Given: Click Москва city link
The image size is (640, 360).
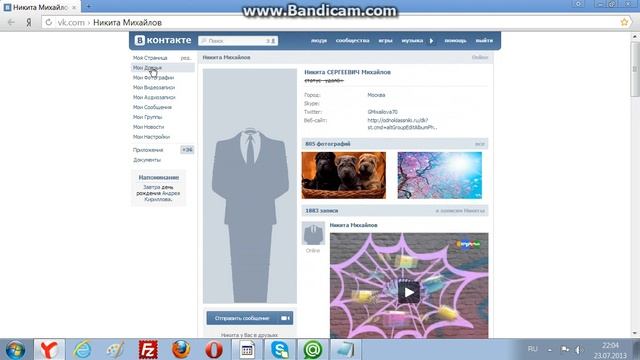Looking at the screenshot, I should (x=376, y=95).
